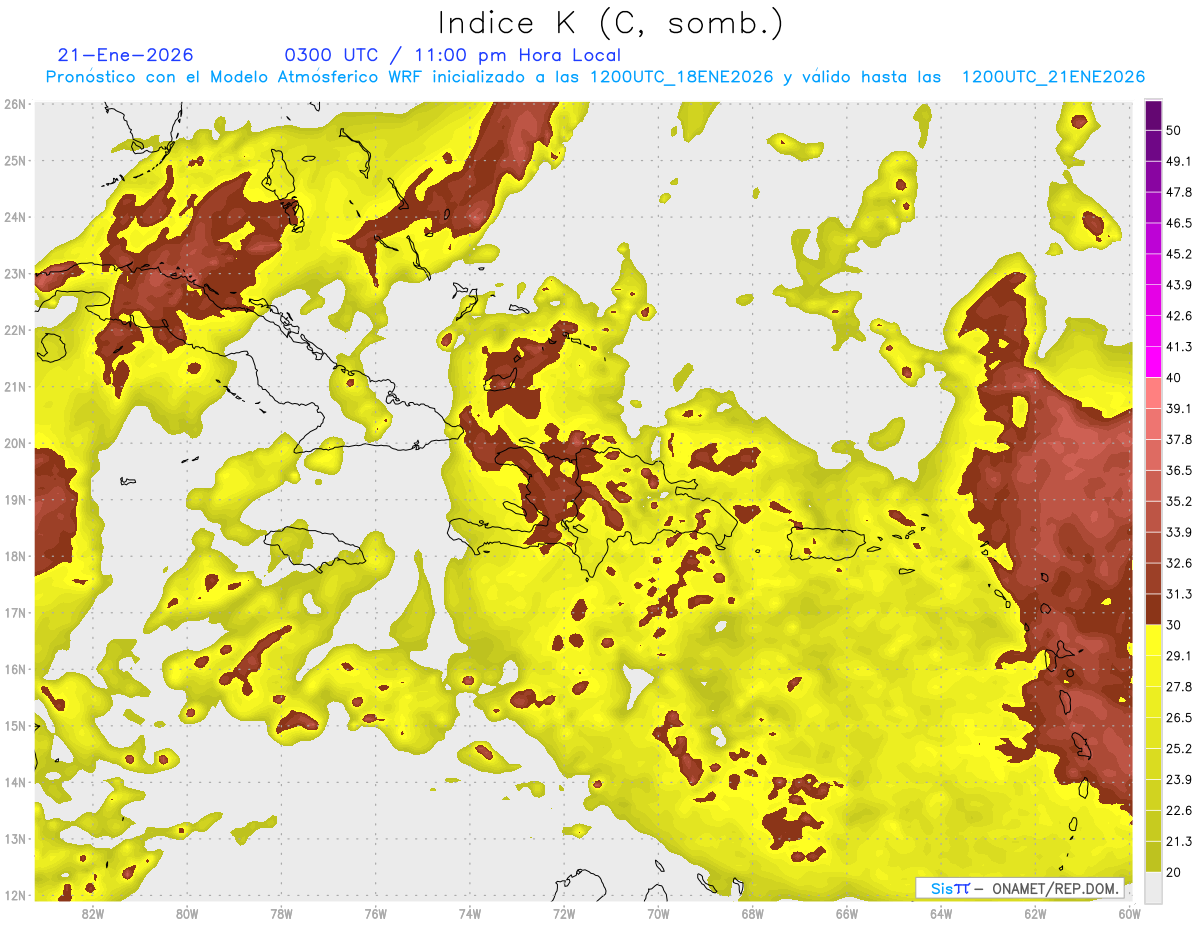
Task: Click the colorbar value "49.1"
Action: [1178, 161]
